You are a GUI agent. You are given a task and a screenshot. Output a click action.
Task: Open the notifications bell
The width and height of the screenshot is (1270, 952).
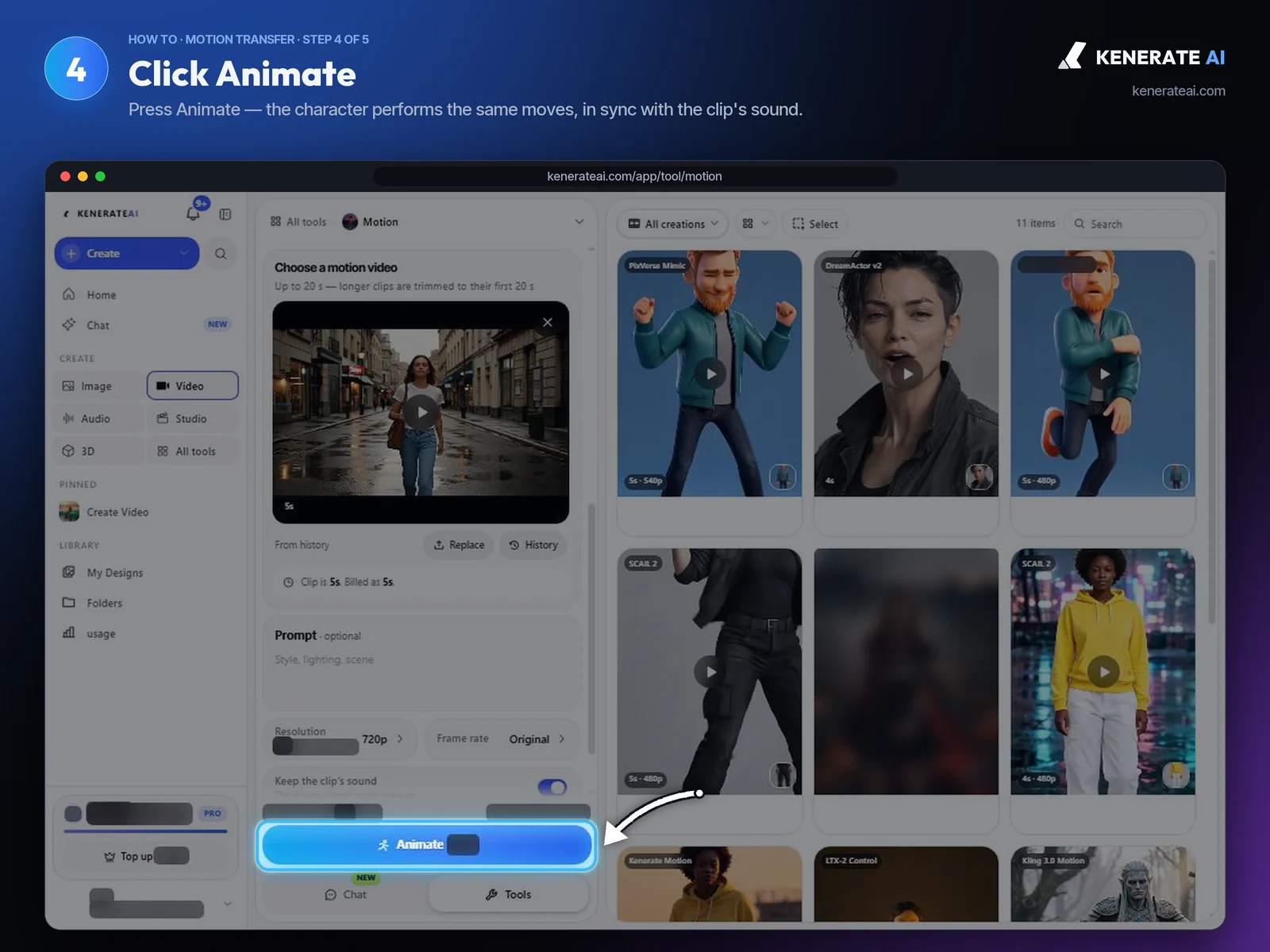pos(193,213)
